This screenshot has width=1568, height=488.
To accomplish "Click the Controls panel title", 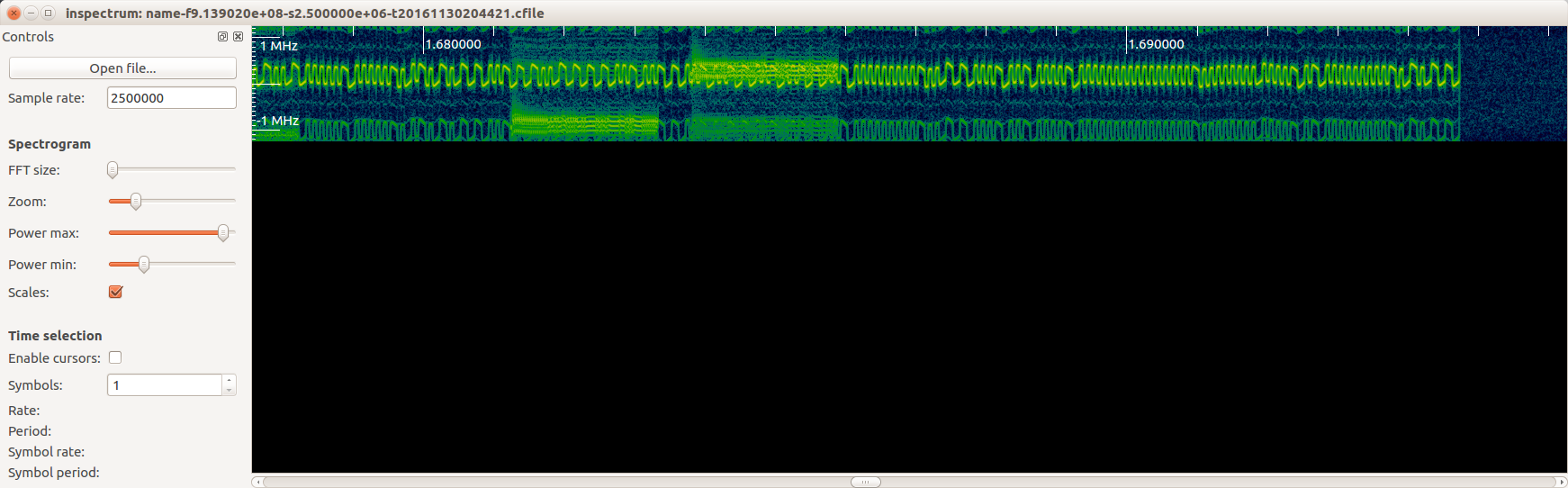I will [28, 37].
